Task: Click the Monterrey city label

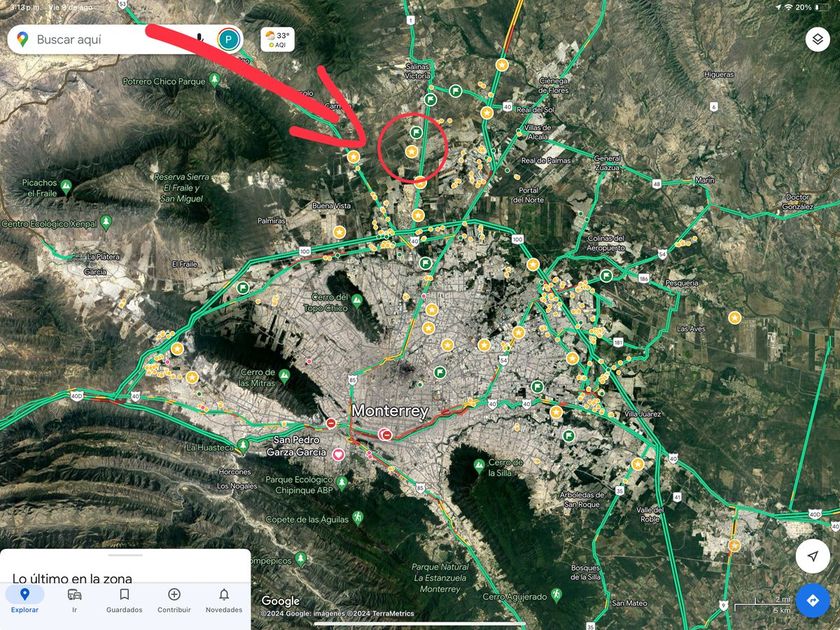Action: click(x=390, y=411)
